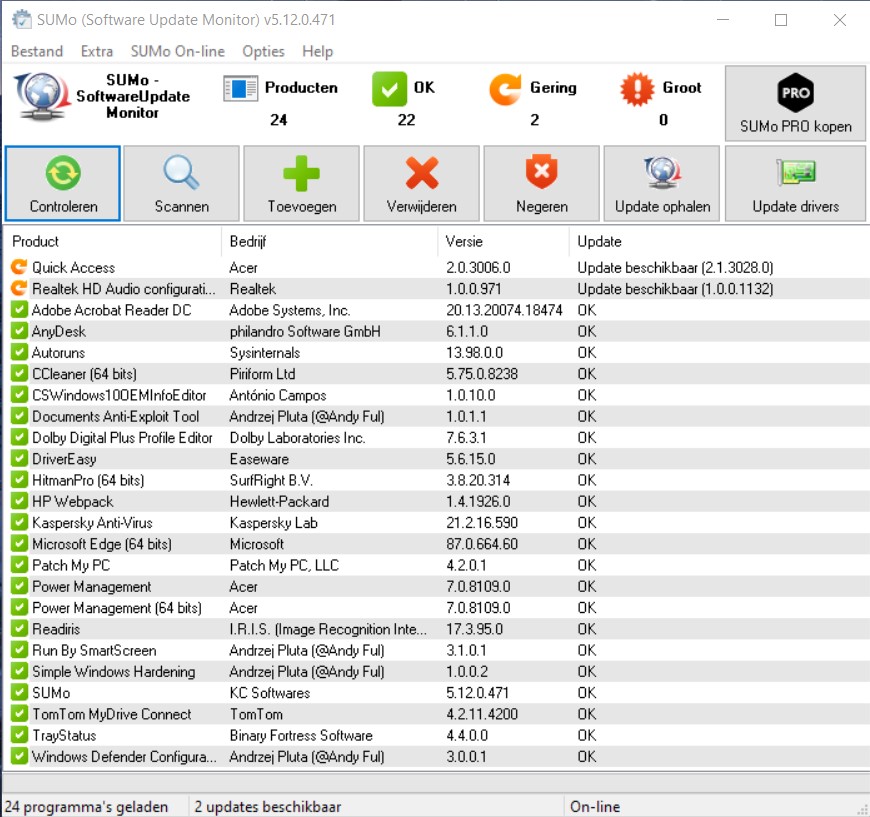Click green check icon beside Dolby Digital Plus
870x817 pixels.
(19, 437)
